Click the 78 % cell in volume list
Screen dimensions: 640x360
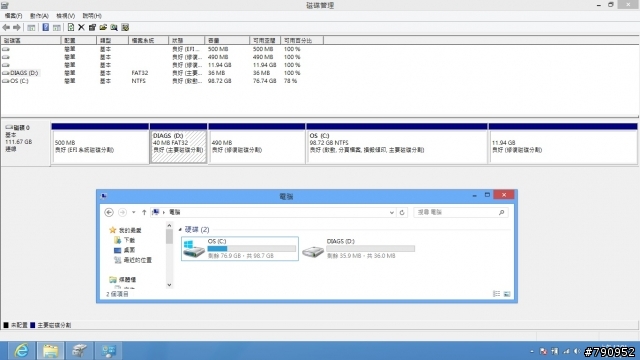[x=290, y=81]
